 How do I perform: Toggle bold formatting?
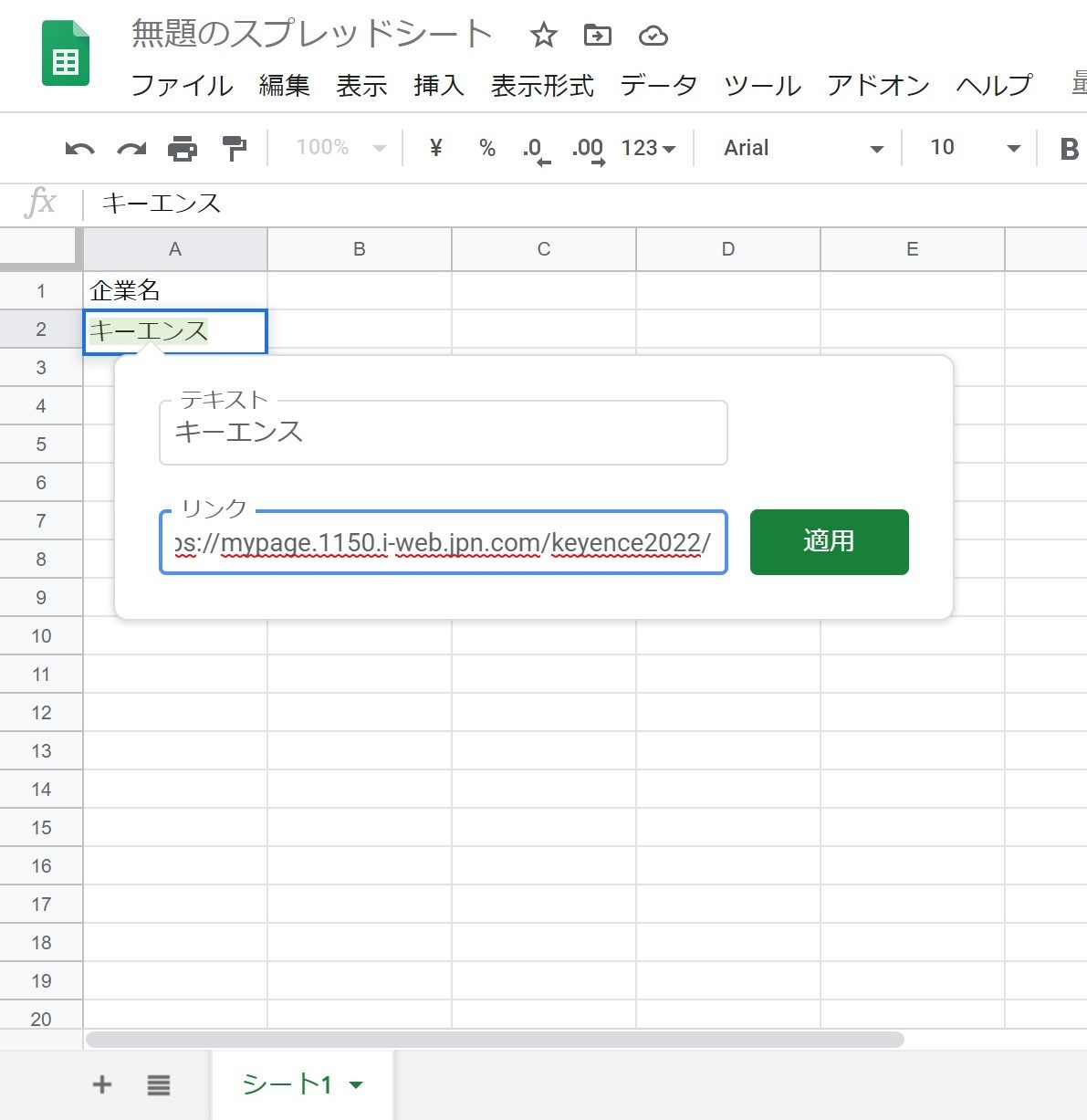tap(1069, 149)
